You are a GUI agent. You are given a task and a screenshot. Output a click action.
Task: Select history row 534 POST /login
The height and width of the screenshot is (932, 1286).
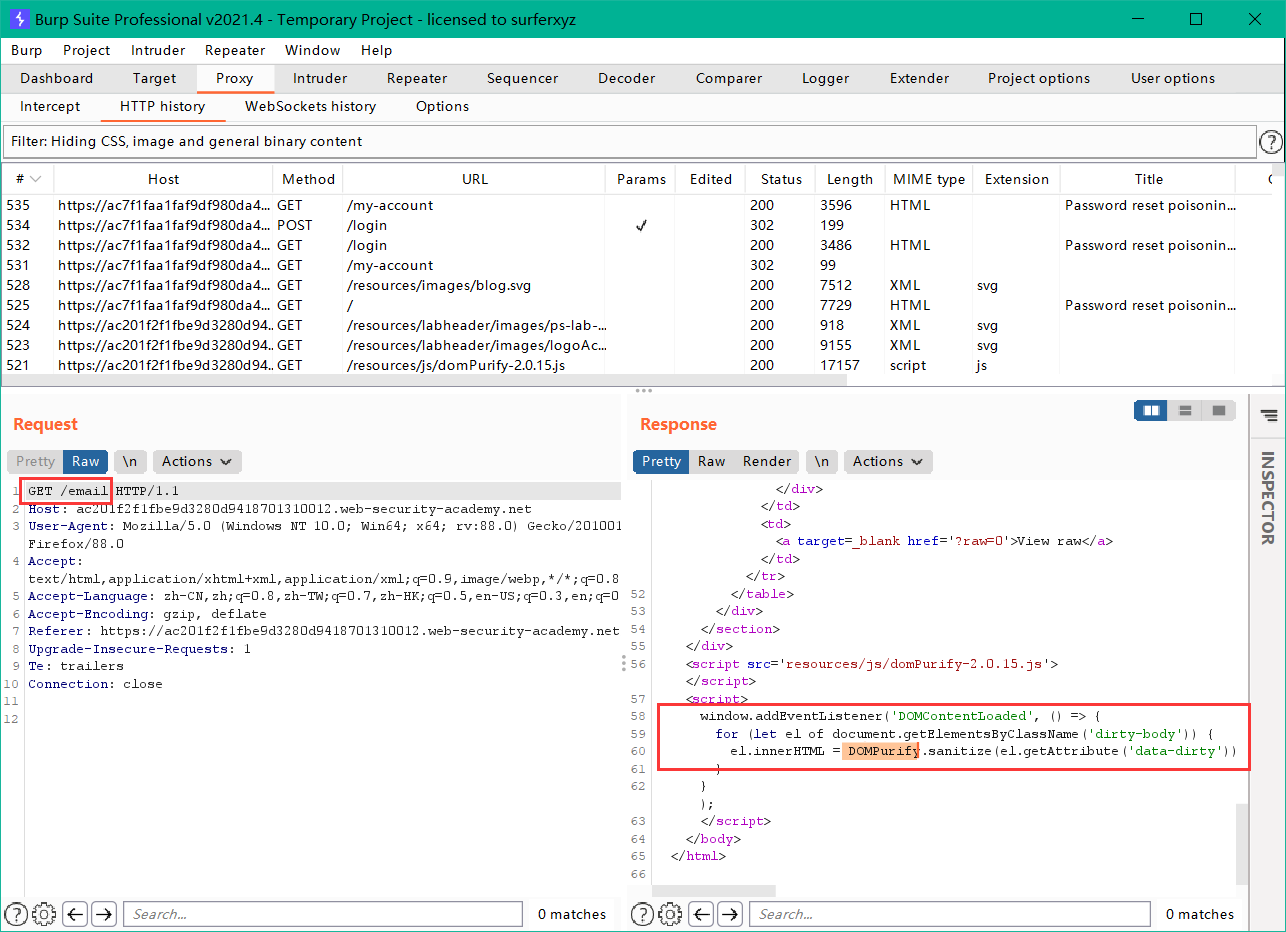635,225
